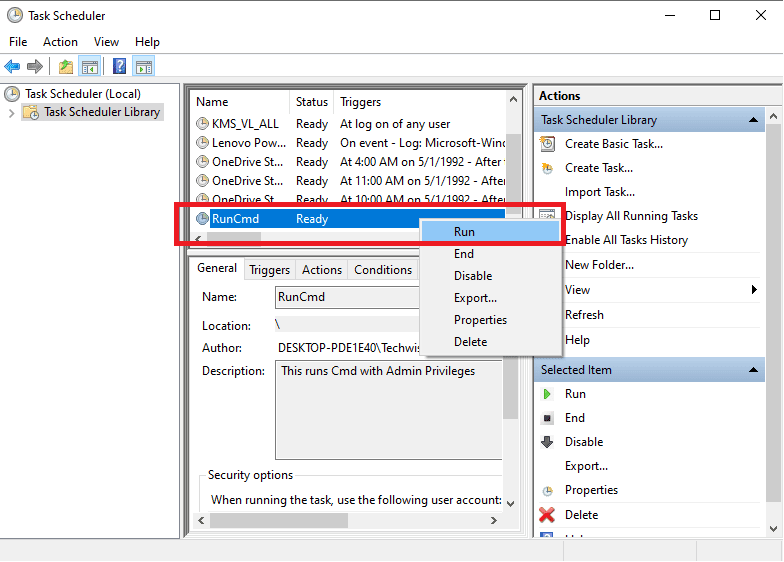Switch to the Triggers tab

click(x=269, y=270)
